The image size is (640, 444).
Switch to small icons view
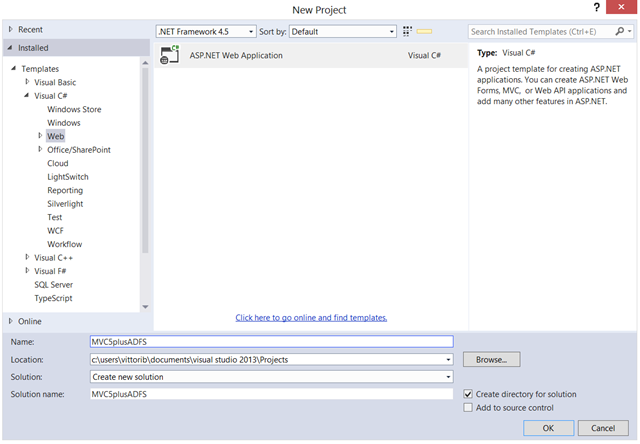click(407, 31)
